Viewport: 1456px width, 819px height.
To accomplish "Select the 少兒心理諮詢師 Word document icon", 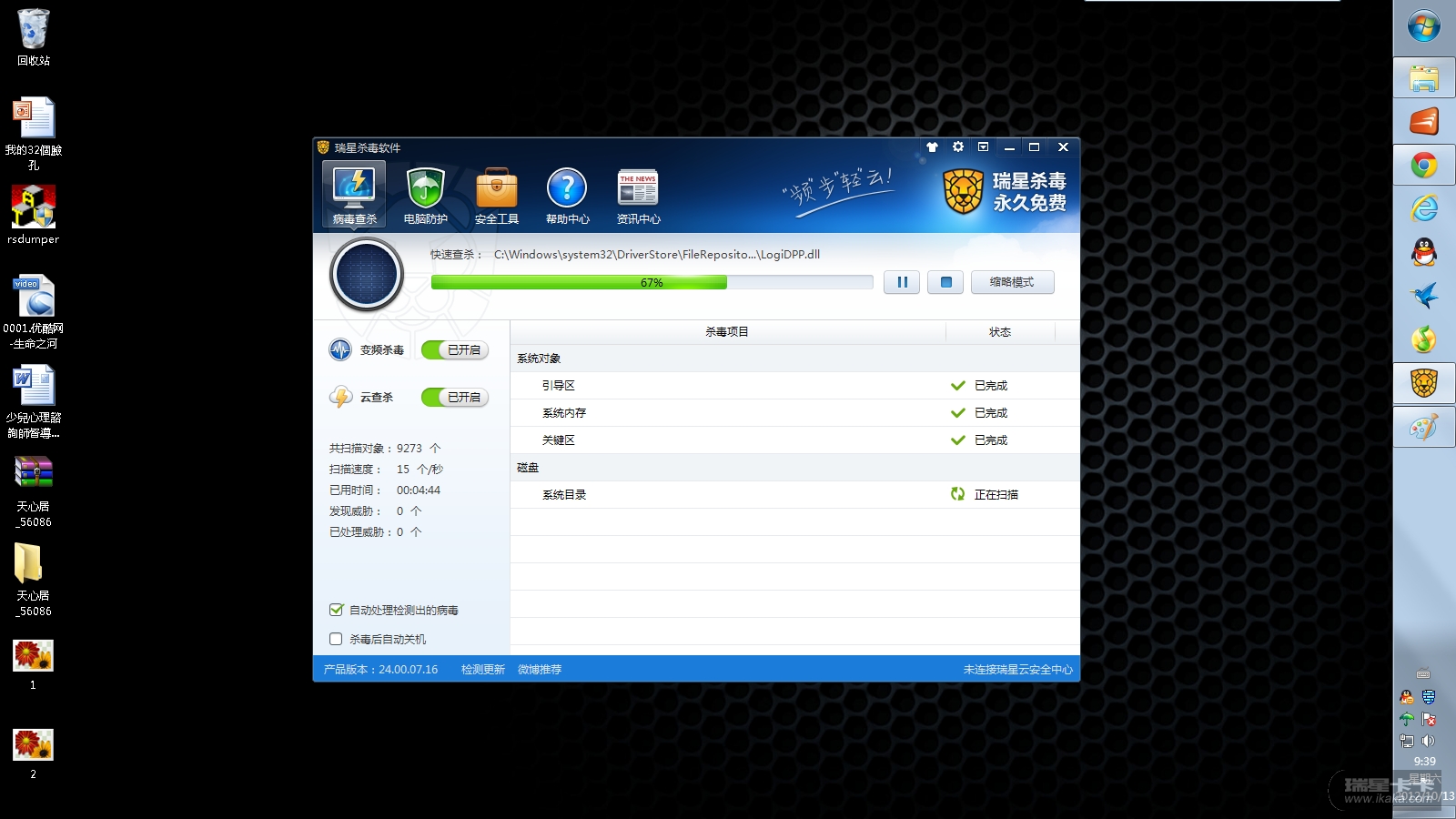I will [x=34, y=401].
